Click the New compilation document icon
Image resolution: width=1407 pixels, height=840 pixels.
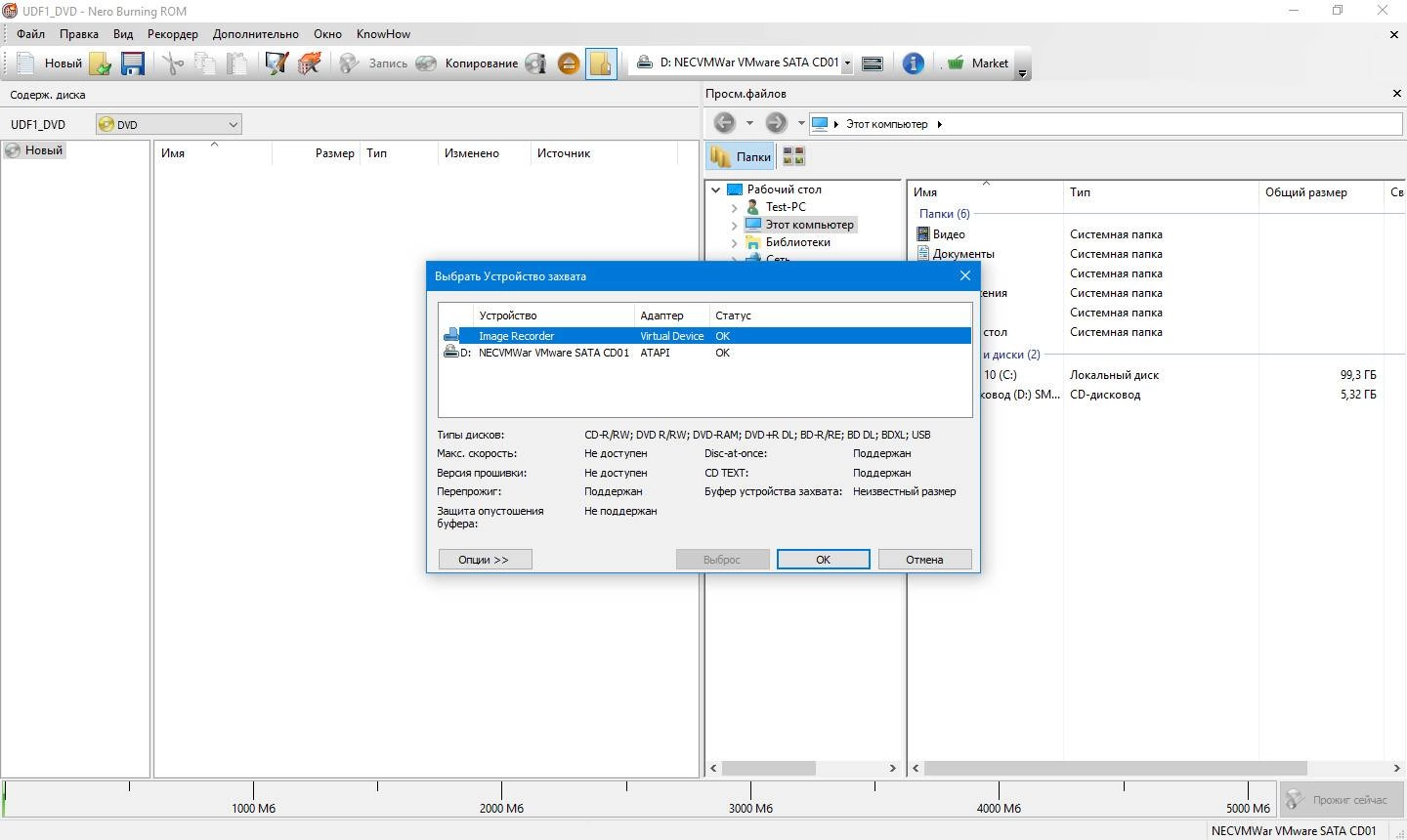(x=26, y=63)
